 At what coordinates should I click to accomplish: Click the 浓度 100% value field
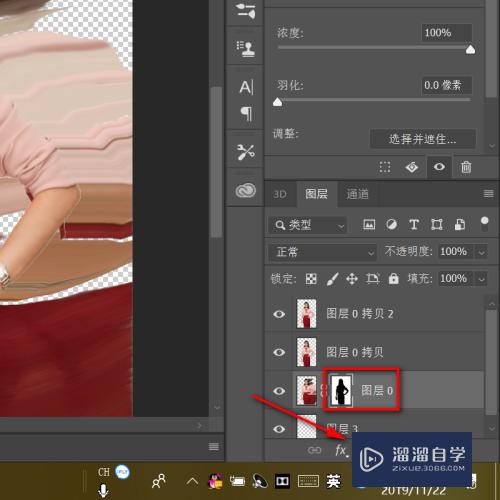point(447,33)
